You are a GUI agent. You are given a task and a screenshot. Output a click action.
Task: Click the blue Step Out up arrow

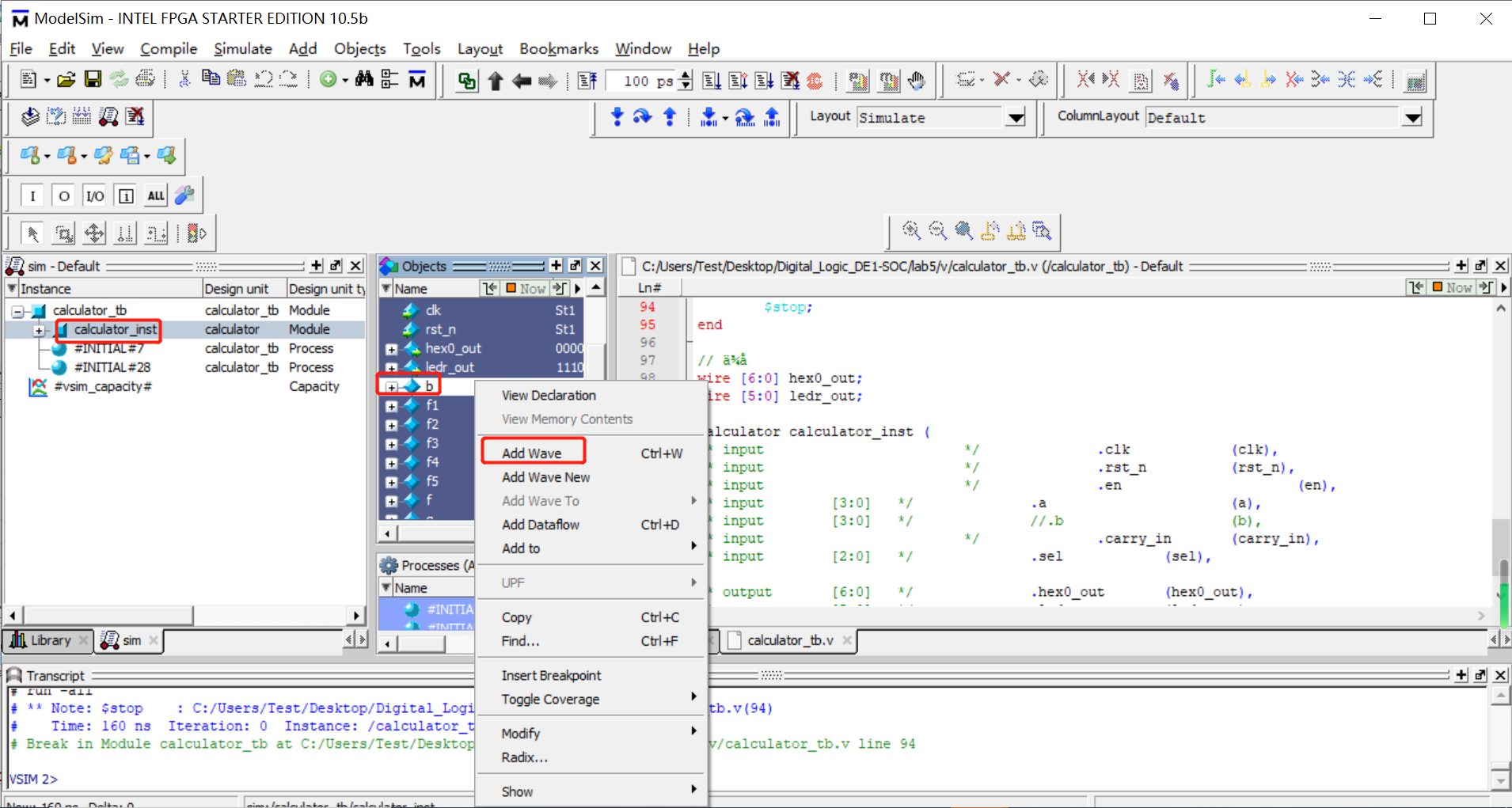pyautogui.click(x=670, y=117)
